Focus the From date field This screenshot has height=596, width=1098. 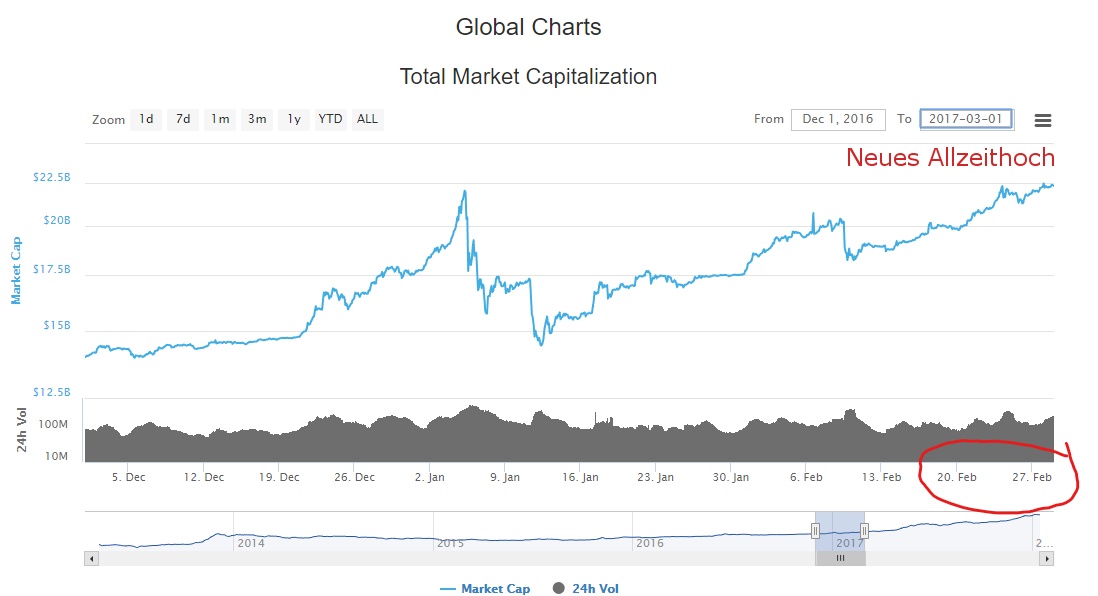(x=838, y=119)
